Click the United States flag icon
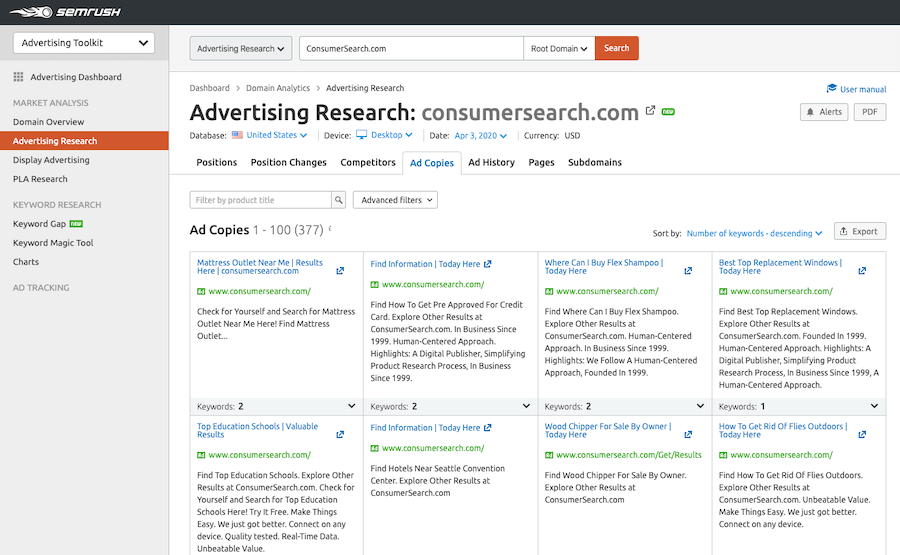Viewport: 900px width, 555px height. pos(237,135)
